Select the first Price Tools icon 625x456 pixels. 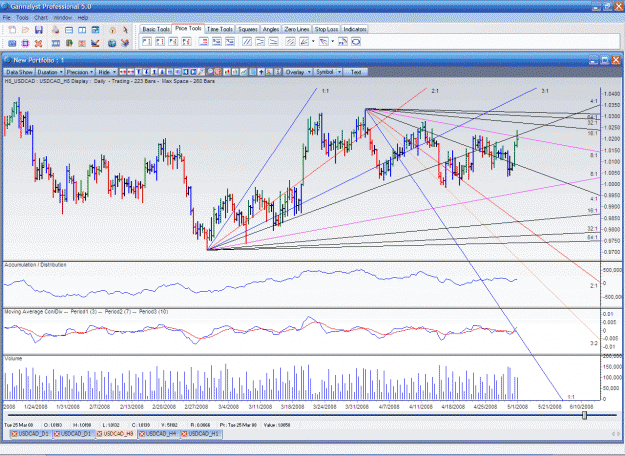pos(147,41)
